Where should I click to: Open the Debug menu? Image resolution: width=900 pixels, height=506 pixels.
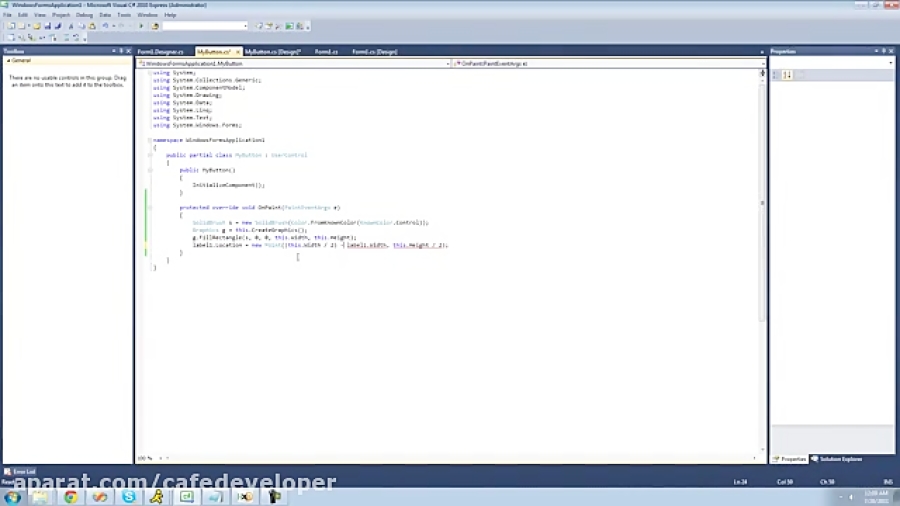[84, 15]
